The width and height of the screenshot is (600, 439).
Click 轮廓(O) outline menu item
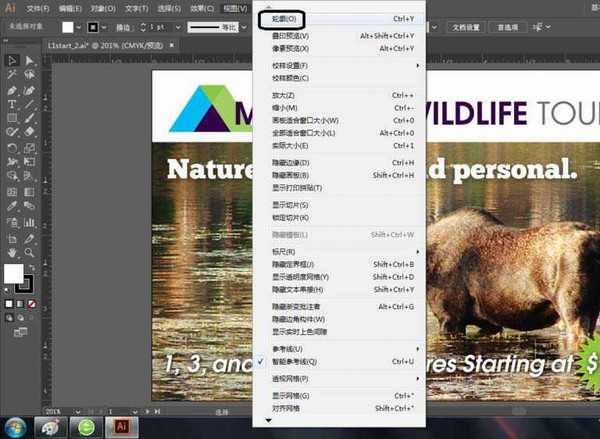tap(339, 19)
